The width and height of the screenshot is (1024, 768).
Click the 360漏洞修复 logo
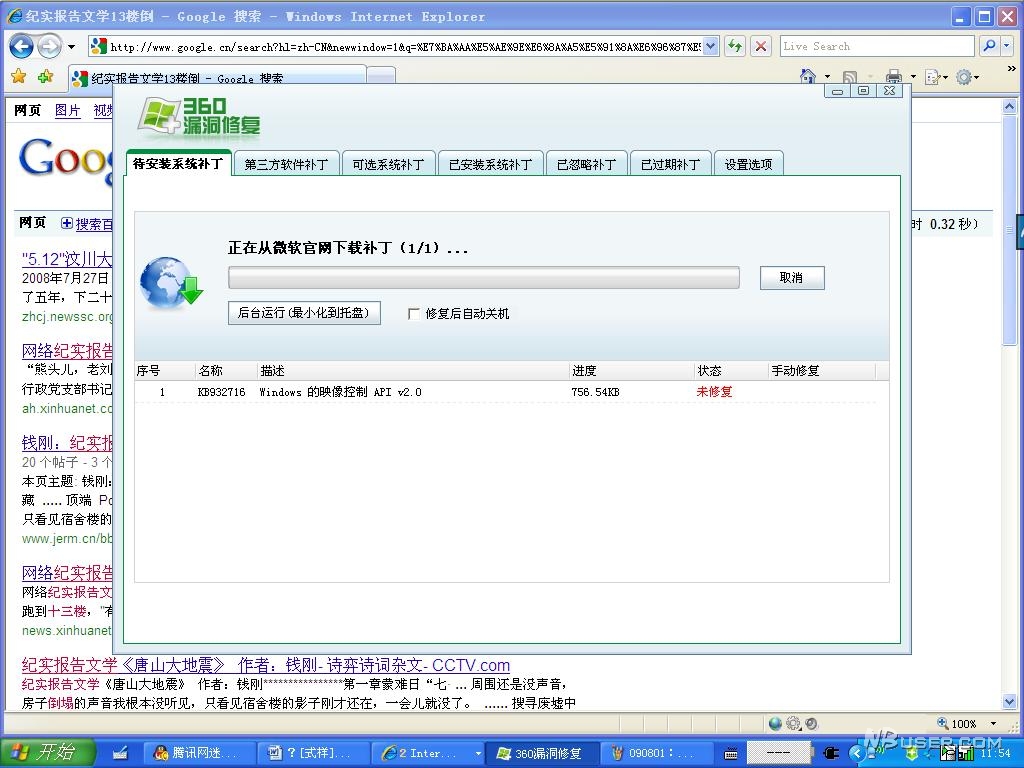[x=200, y=118]
